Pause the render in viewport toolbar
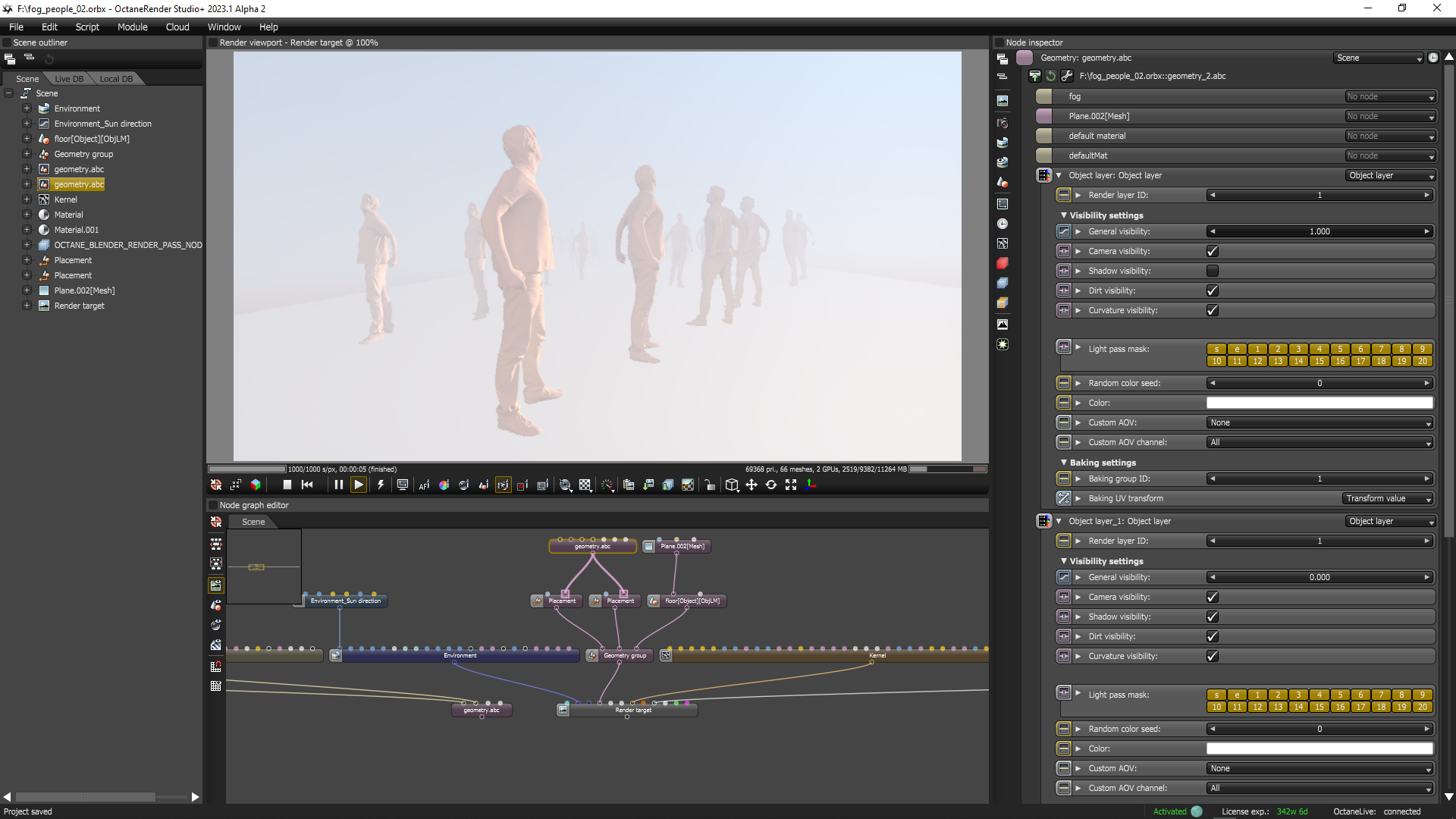 pos(338,485)
